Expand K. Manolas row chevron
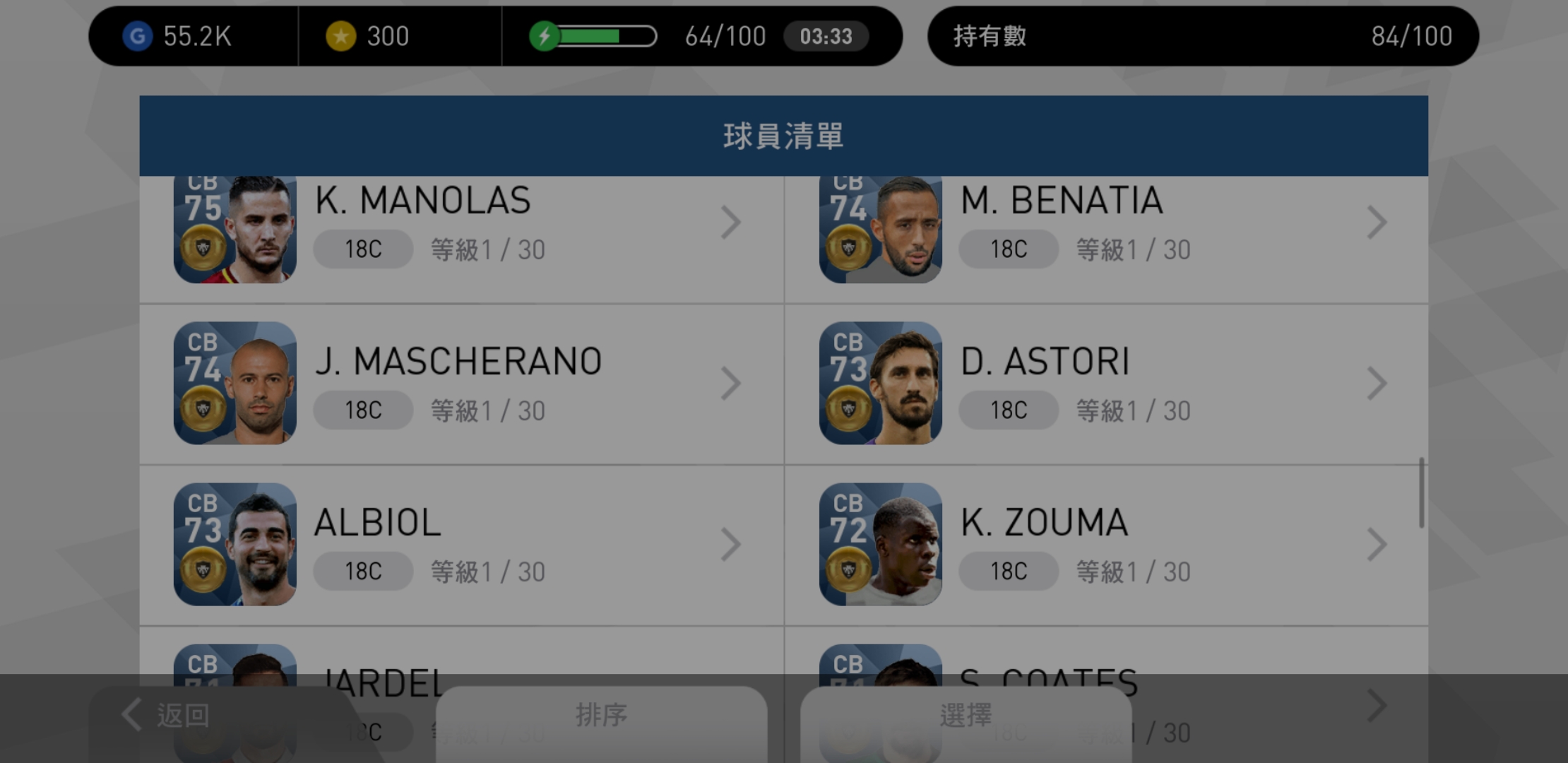The height and width of the screenshot is (763, 1568). coord(731,223)
